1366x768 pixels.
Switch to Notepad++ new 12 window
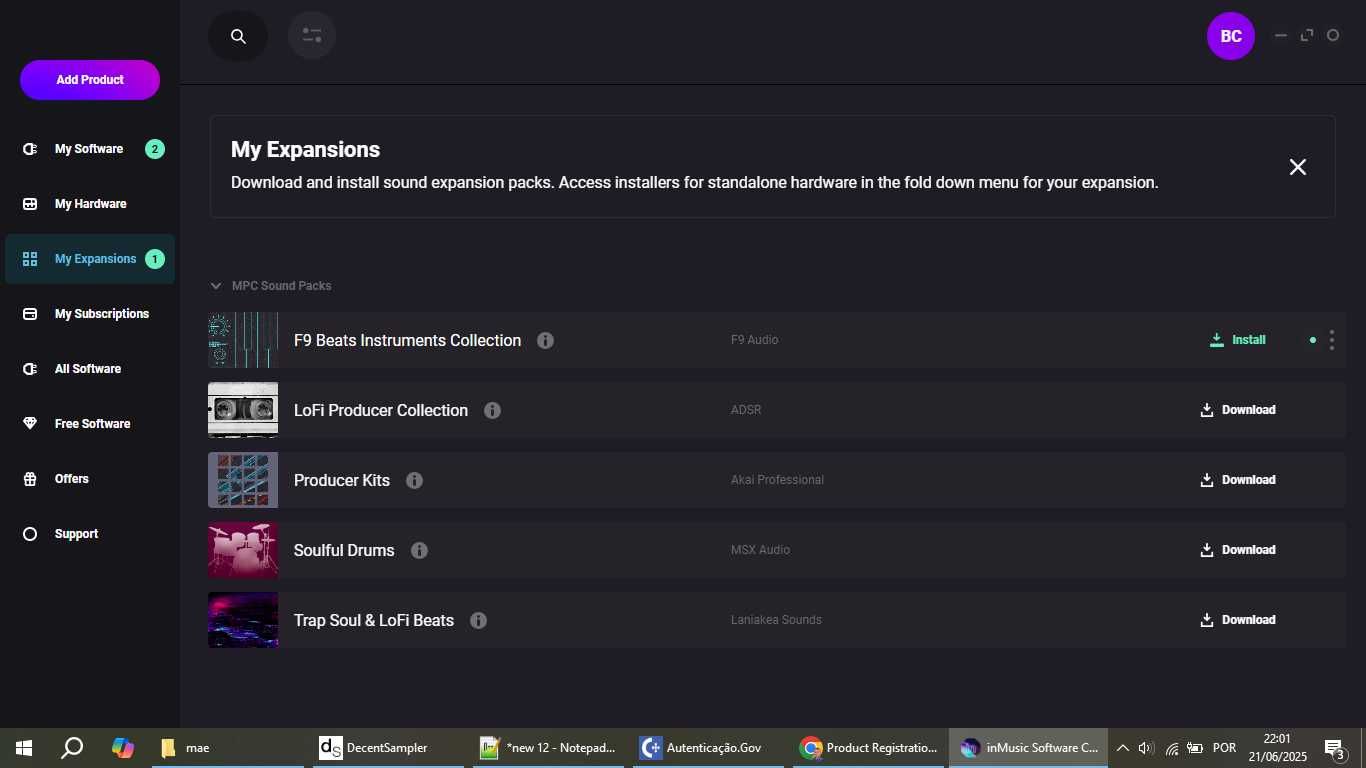(548, 748)
